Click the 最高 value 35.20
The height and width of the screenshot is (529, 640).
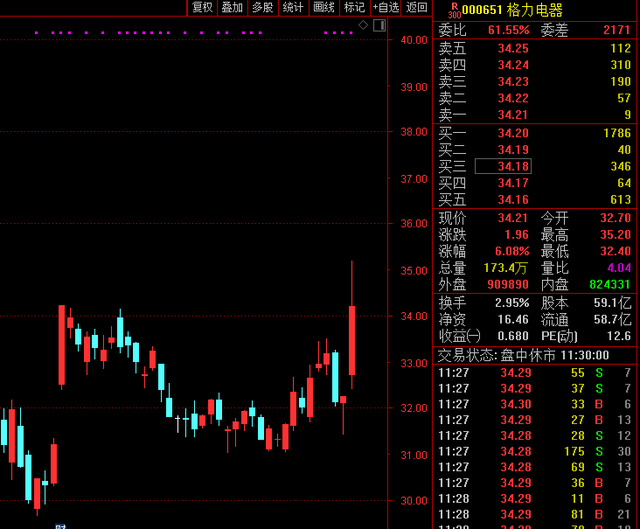[x=616, y=235]
